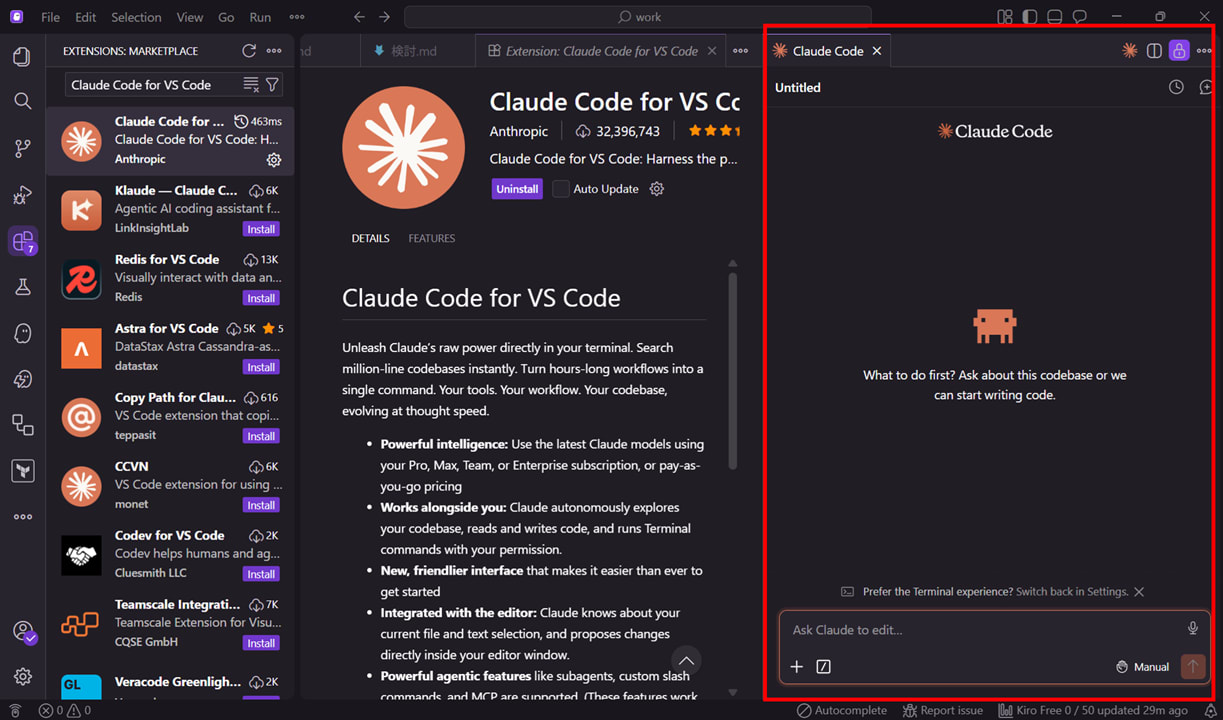
Task: Select the Claude Code panel tab
Action: pyautogui.click(x=827, y=51)
